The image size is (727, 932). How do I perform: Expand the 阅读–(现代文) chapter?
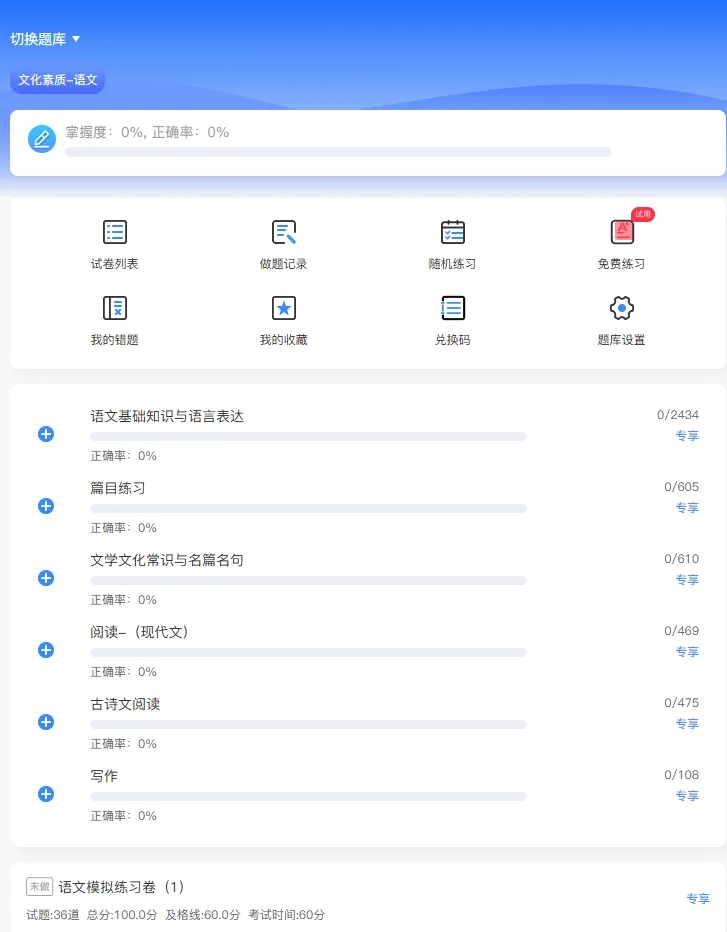click(x=46, y=650)
